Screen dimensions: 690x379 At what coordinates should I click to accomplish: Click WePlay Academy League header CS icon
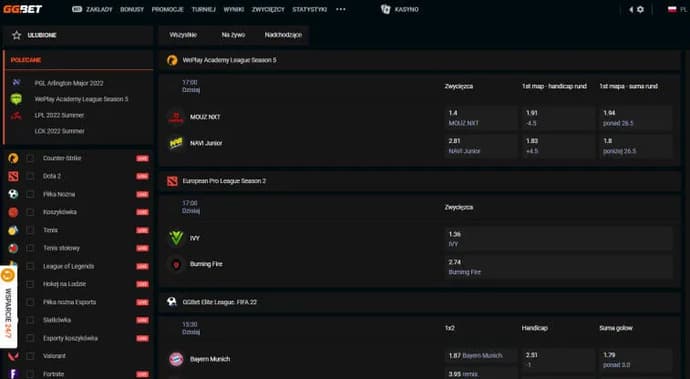point(172,60)
